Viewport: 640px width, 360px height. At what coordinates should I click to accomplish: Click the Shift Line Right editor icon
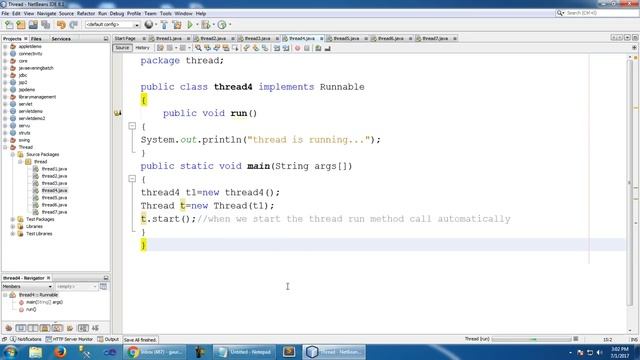click(286, 48)
